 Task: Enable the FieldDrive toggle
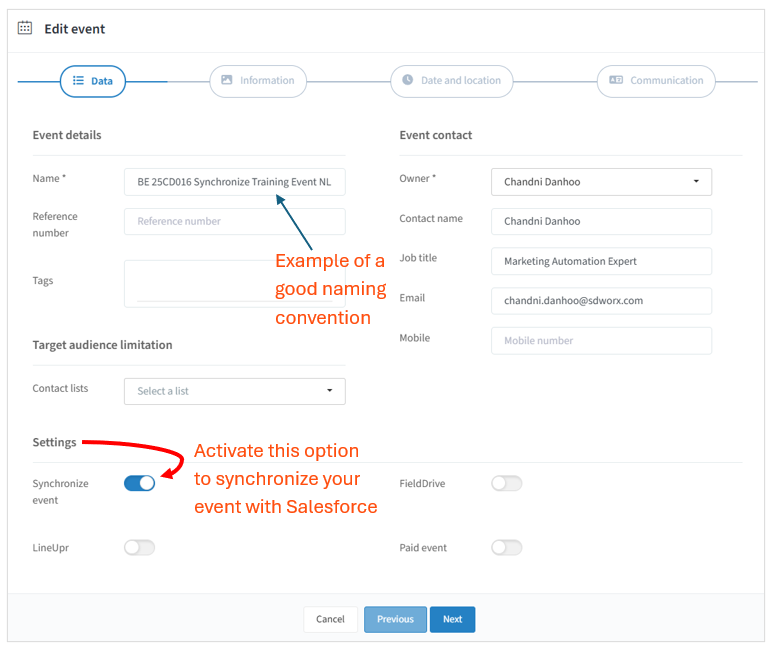pyautogui.click(x=507, y=484)
